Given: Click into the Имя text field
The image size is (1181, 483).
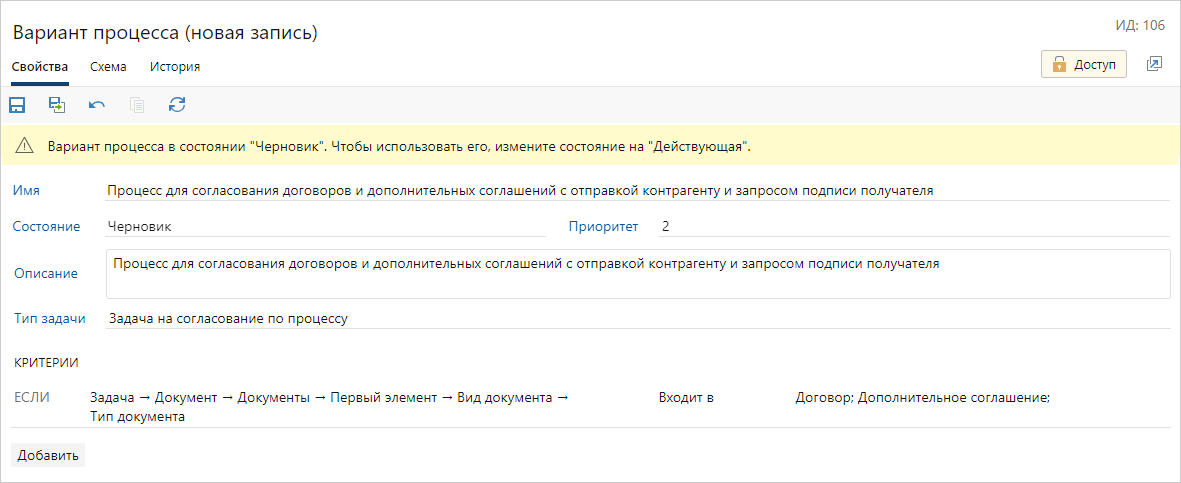Looking at the screenshot, I should click(x=637, y=190).
